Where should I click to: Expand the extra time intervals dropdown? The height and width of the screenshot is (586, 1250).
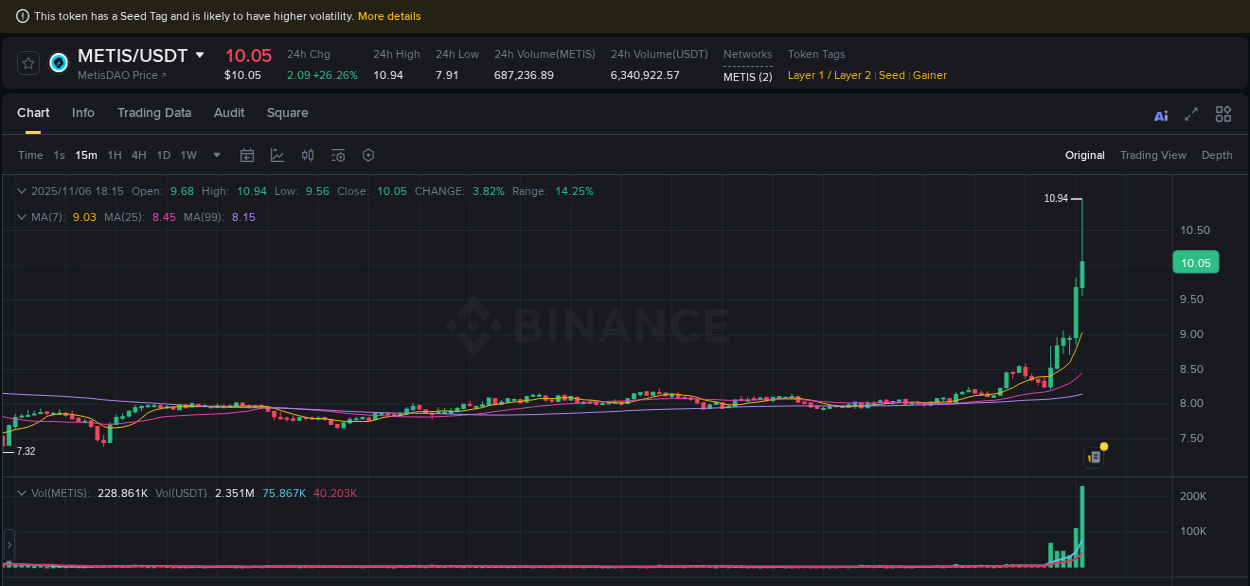(216, 155)
